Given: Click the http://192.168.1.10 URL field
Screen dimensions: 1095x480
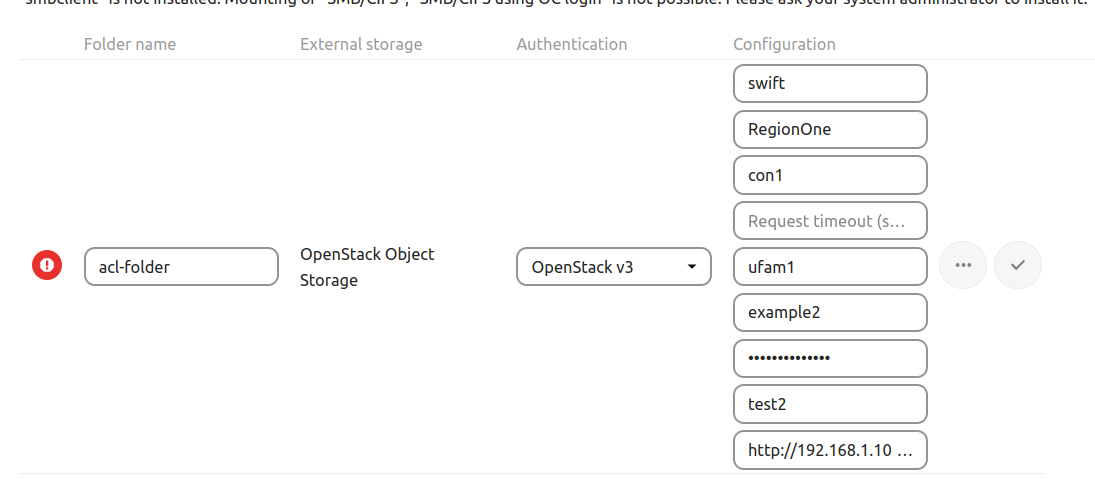Looking at the screenshot, I should (x=830, y=450).
